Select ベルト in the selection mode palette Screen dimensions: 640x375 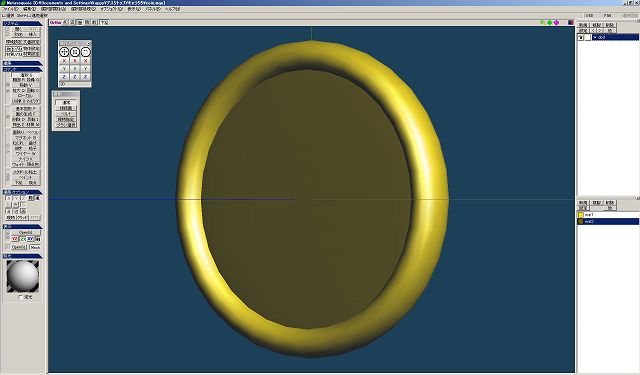66,114
